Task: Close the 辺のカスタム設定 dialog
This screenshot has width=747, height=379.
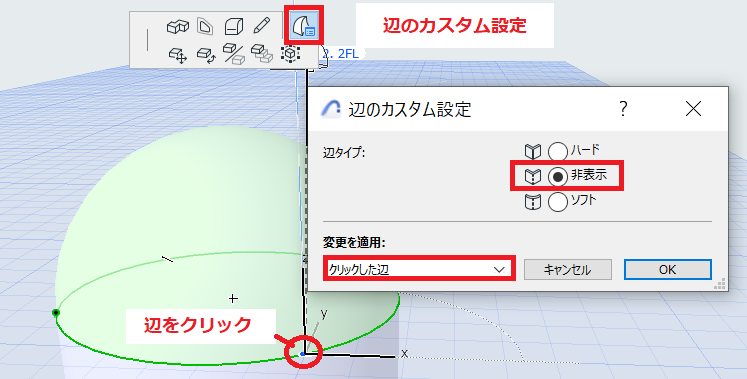Action: pos(693,109)
